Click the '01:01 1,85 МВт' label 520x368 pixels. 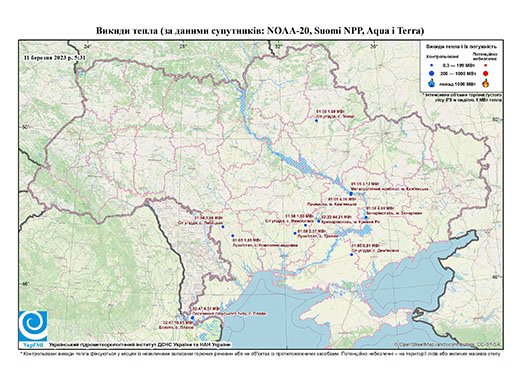point(247,240)
